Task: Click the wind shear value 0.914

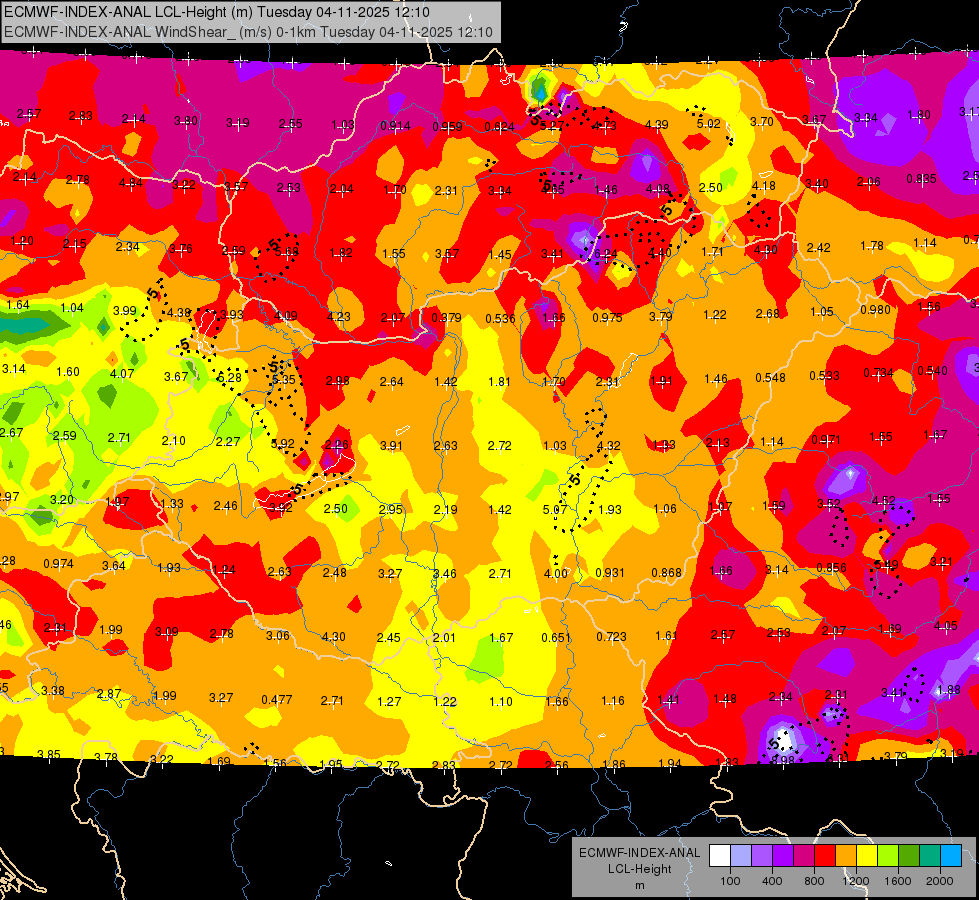Action: click(x=395, y=126)
